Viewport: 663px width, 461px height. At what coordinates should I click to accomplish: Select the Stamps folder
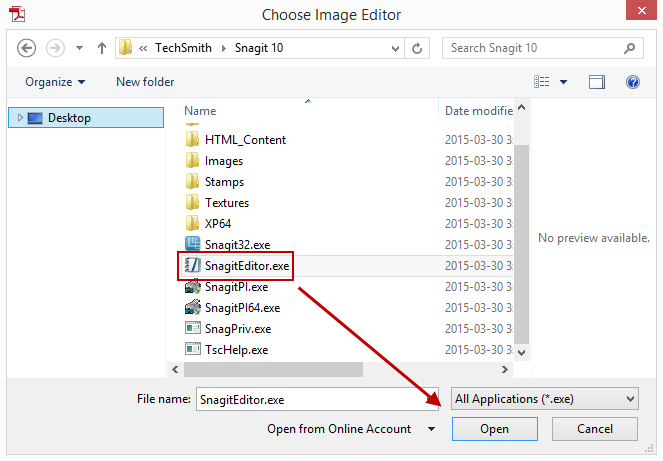tap(224, 182)
